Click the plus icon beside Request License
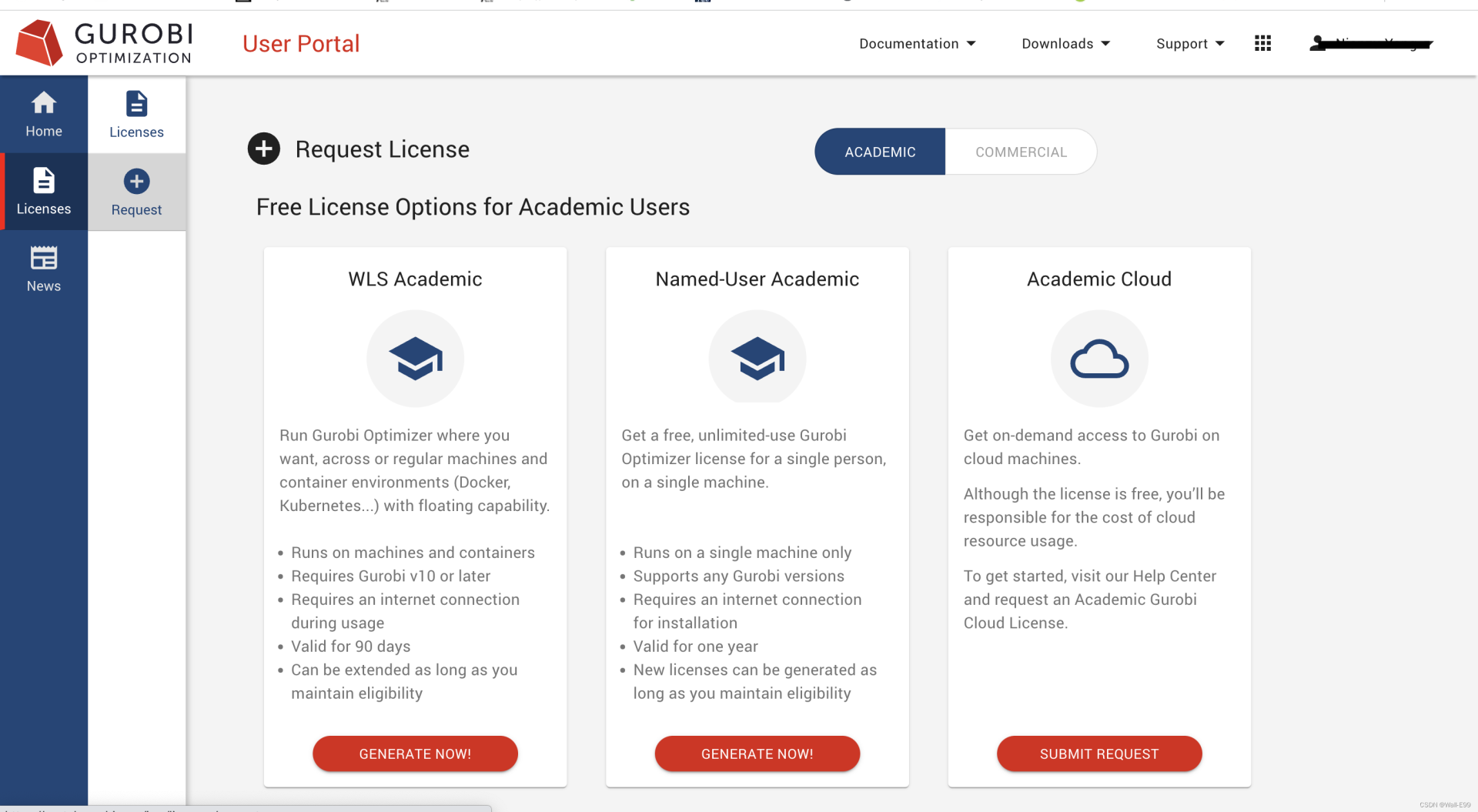The image size is (1478, 812). tap(263, 149)
